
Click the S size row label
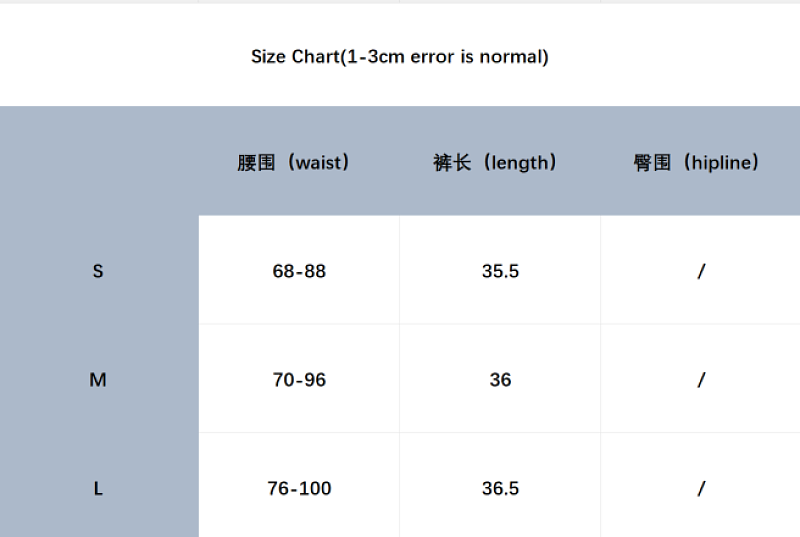tap(98, 271)
